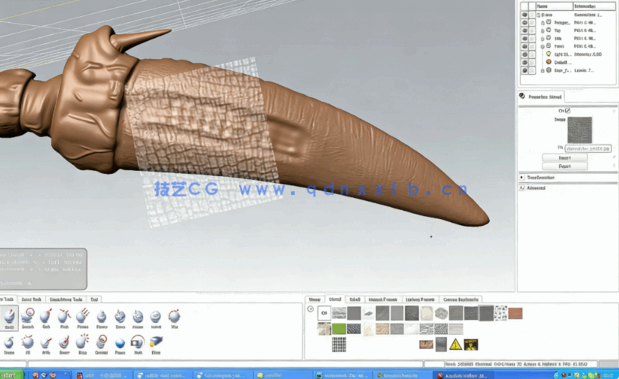Image resolution: width=619 pixels, height=379 pixels.
Task: Open the Camera Bookmarks tab
Action: pos(460,299)
